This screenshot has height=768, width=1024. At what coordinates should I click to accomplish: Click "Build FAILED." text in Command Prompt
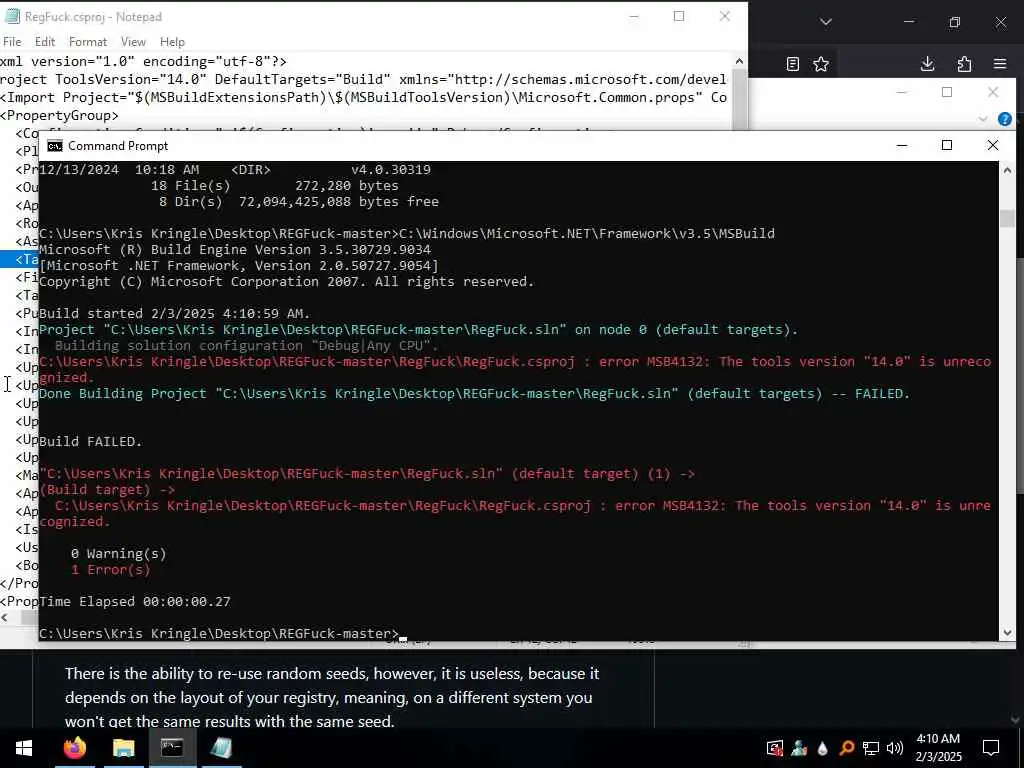91,441
